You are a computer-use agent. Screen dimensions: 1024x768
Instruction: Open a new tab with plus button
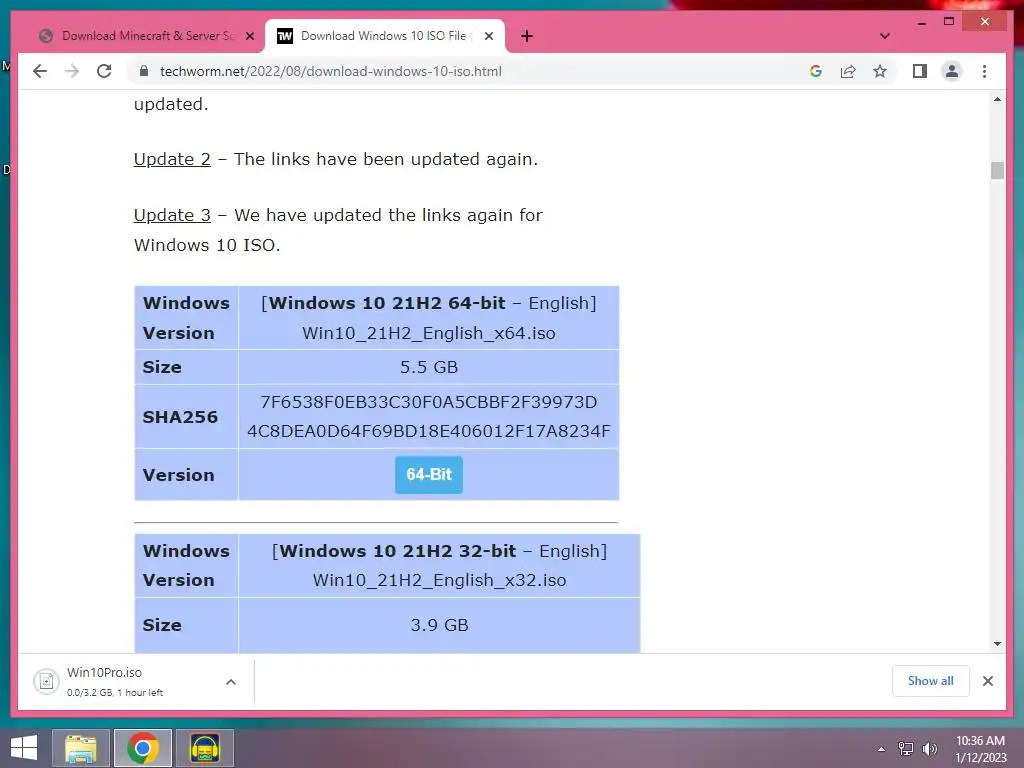click(527, 36)
